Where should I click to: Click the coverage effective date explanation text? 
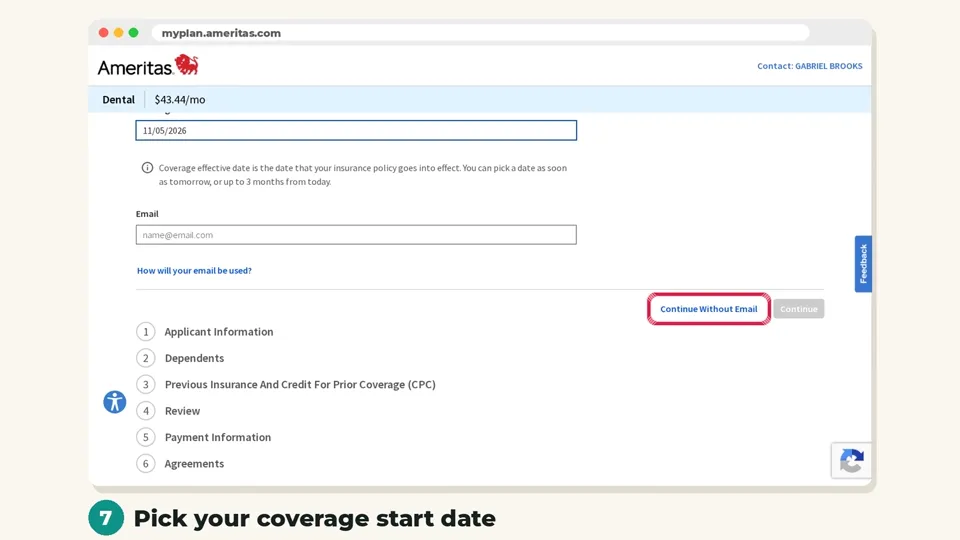[x=362, y=174]
